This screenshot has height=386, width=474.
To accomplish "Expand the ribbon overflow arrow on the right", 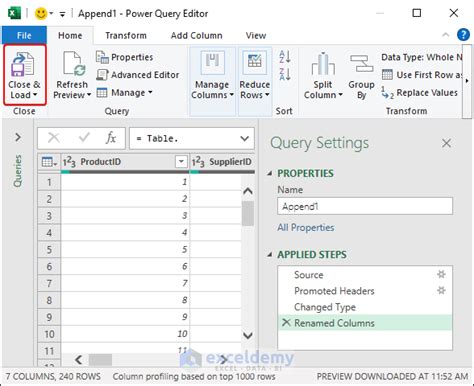I will pos(467,81).
